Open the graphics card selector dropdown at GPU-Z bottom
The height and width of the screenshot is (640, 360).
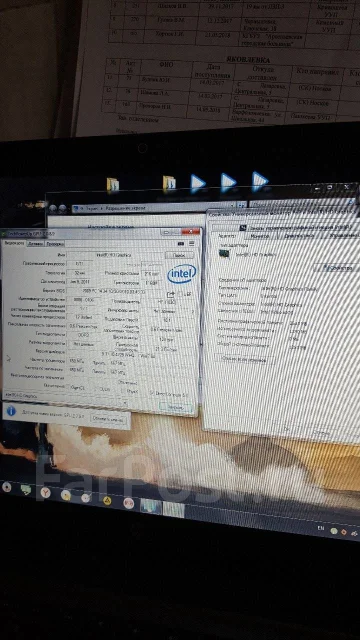[125, 402]
